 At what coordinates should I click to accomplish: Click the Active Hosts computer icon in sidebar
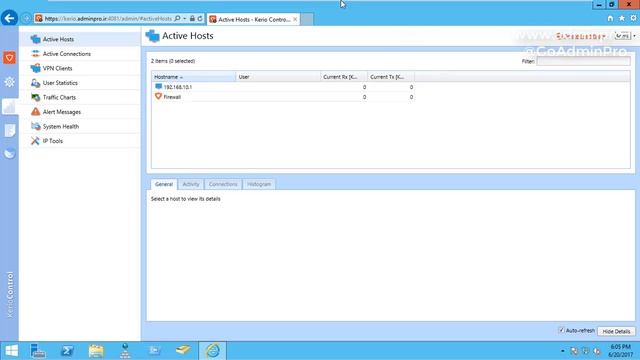tap(36, 39)
